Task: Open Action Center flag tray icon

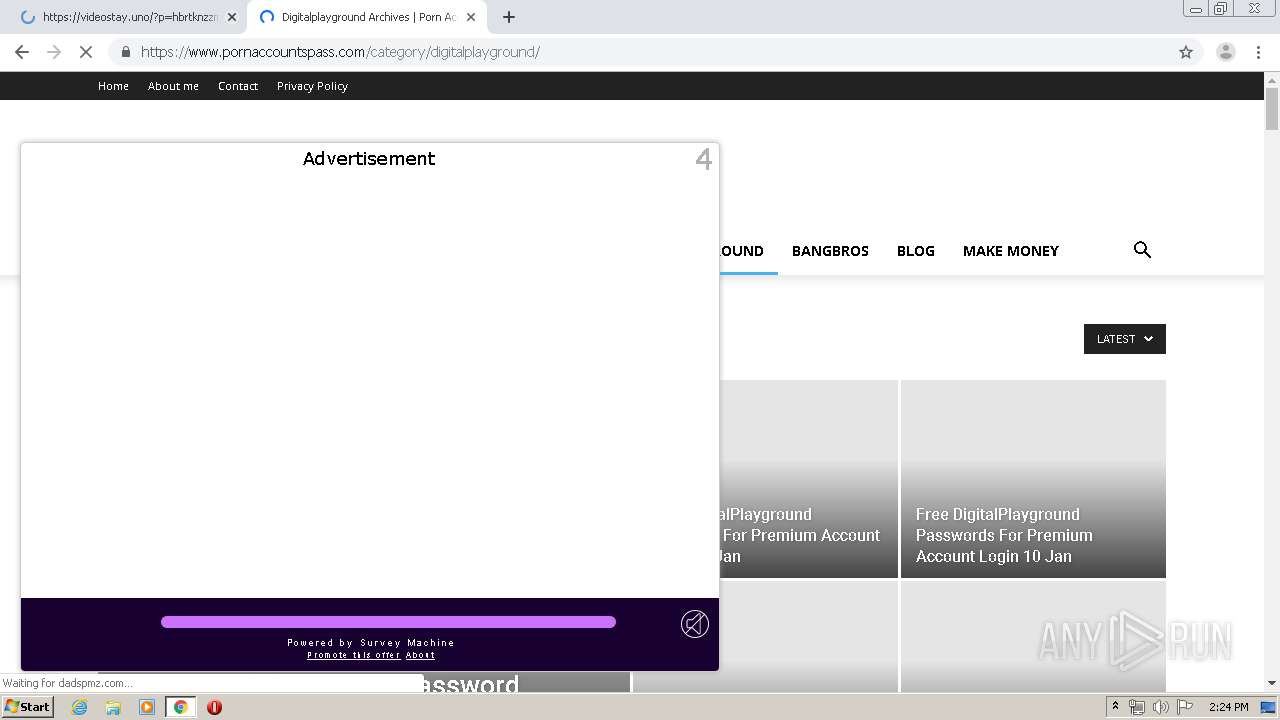Action: point(1185,707)
